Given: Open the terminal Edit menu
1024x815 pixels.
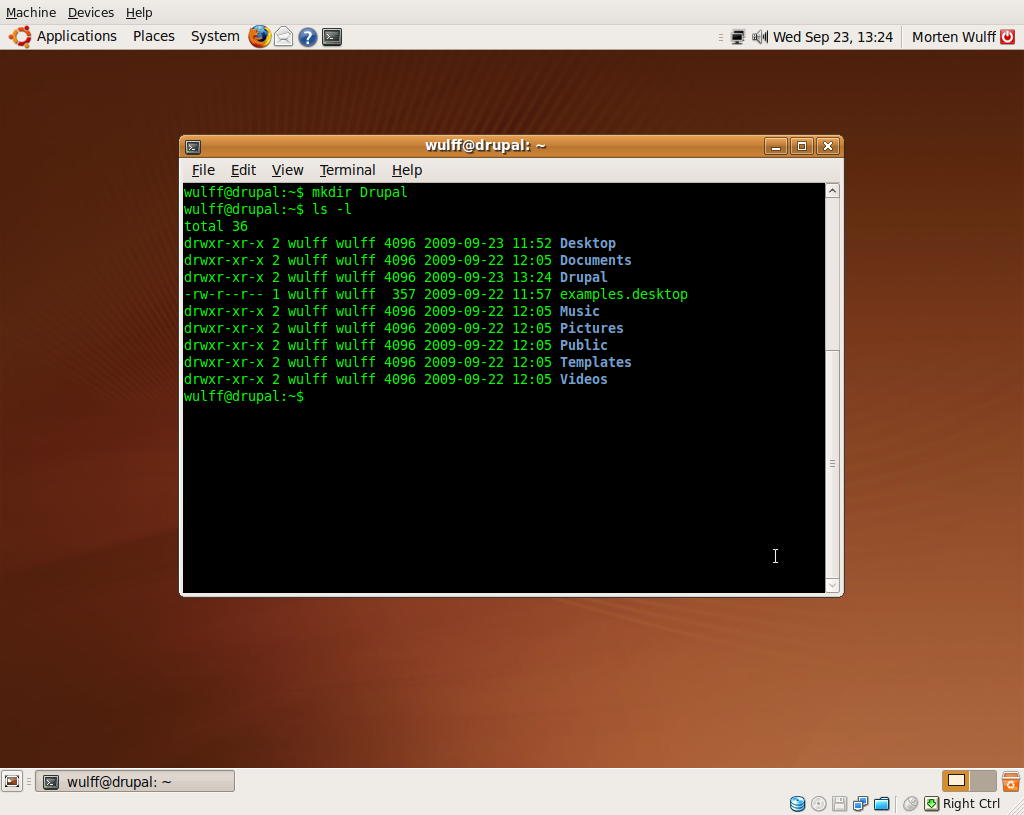Looking at the screenshot, I should pyautogui.click(x=243, y=170).
